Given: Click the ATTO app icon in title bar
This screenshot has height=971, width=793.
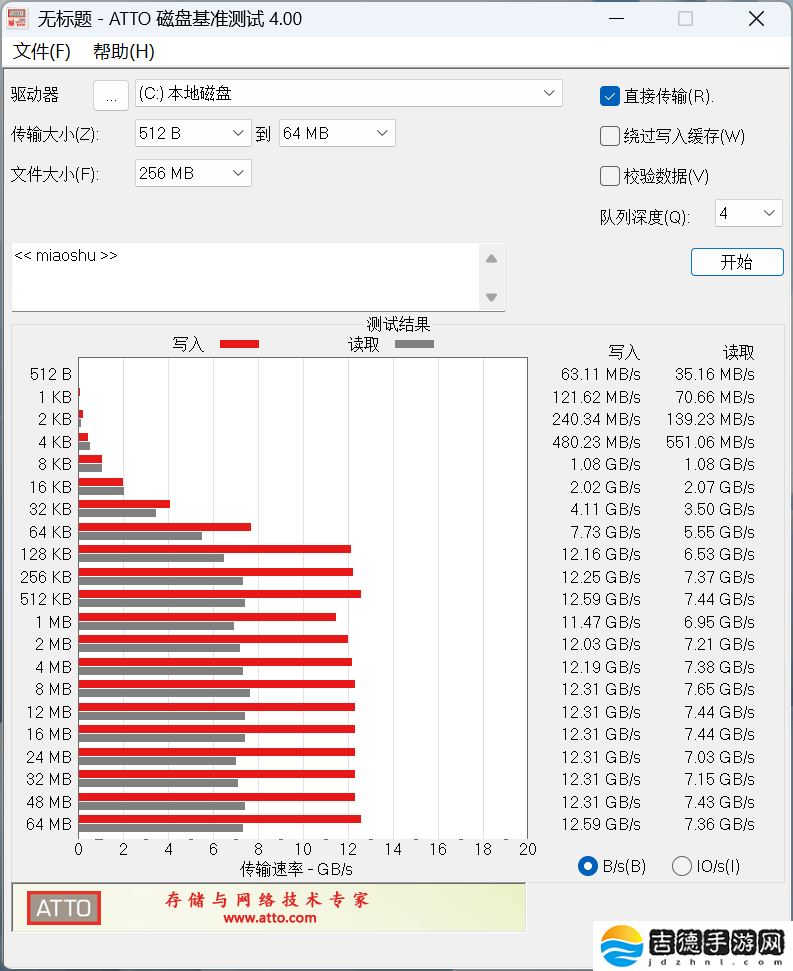Looking at the screenshot, I should 17,18.
